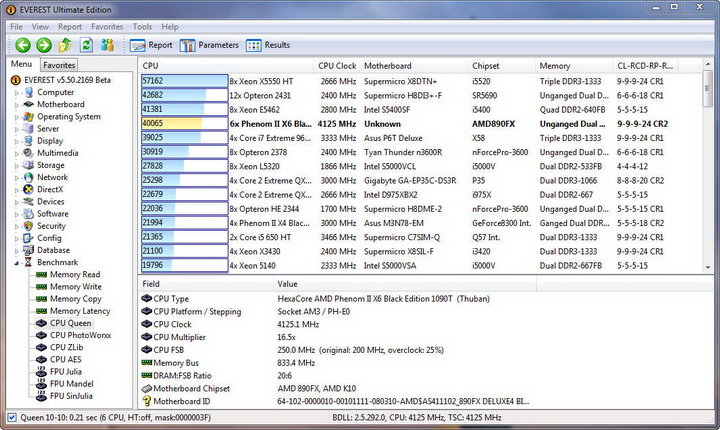This screenshot has width=720, height=430.
Task: Expand the Computer tree node
Action: point(17,93)
